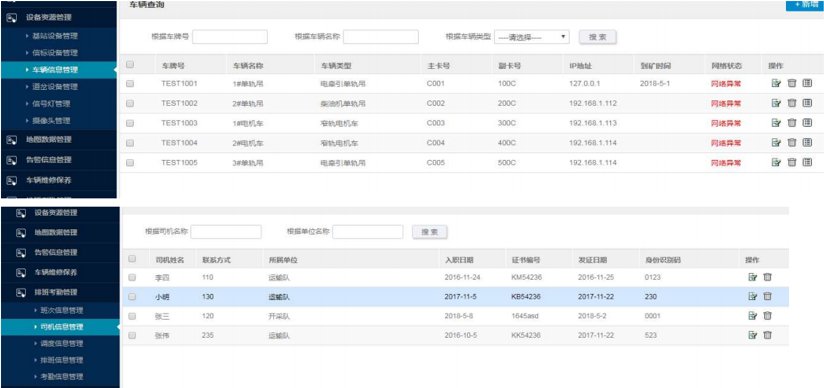Click 搜索 button next to vehicle type dropdown
The width and height of the screenshot is (824, 388).
click(x=598, y=37)
